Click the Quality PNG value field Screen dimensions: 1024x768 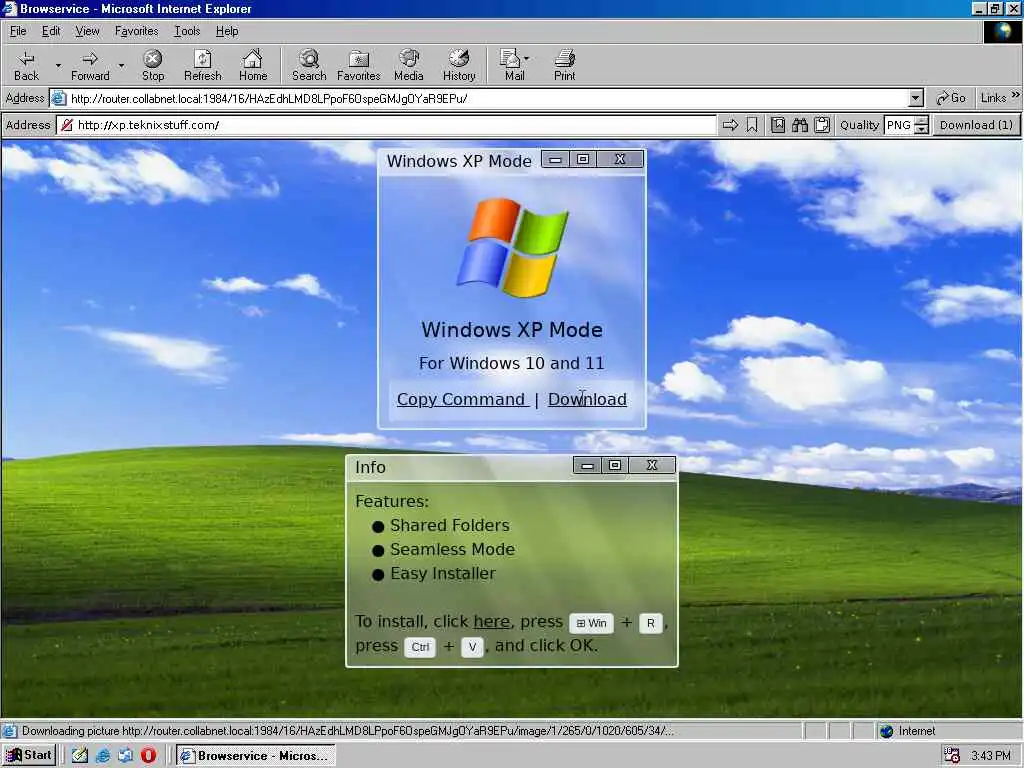(899, 125)
